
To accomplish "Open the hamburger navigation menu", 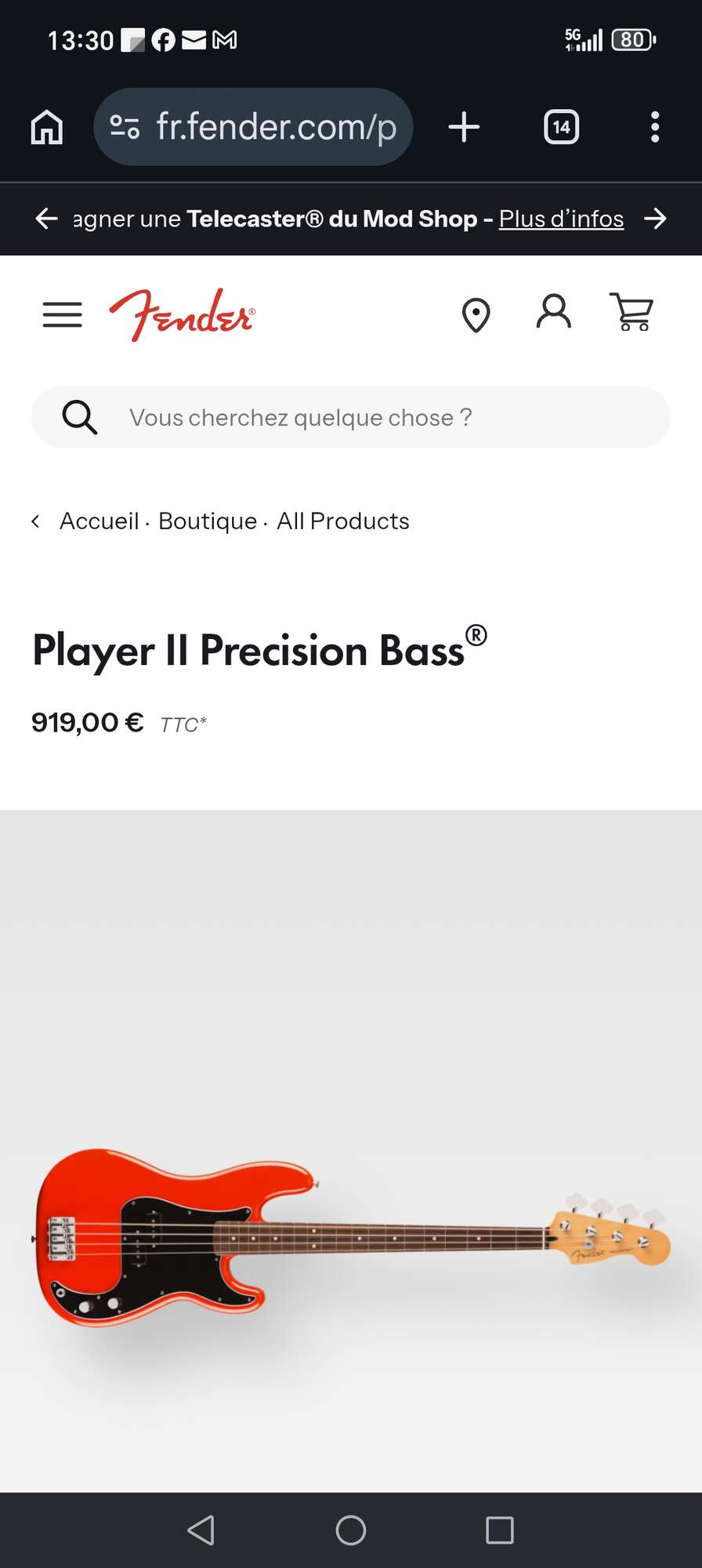I will click(x=63, y=315).
